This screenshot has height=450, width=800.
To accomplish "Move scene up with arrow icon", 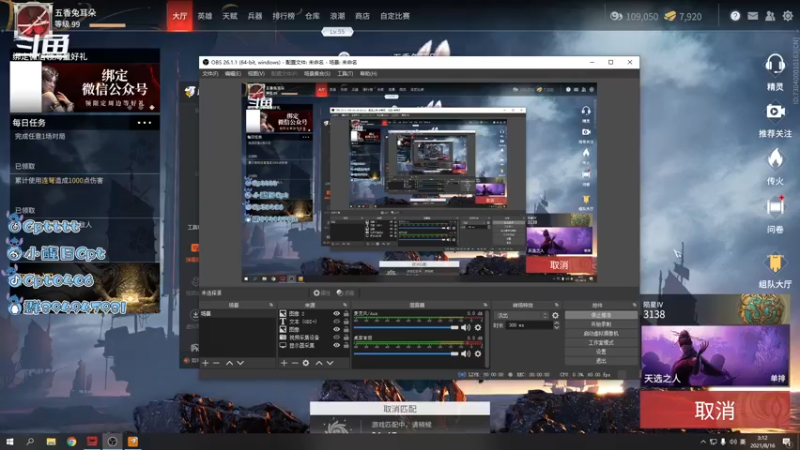I will [x=230, y=363].
